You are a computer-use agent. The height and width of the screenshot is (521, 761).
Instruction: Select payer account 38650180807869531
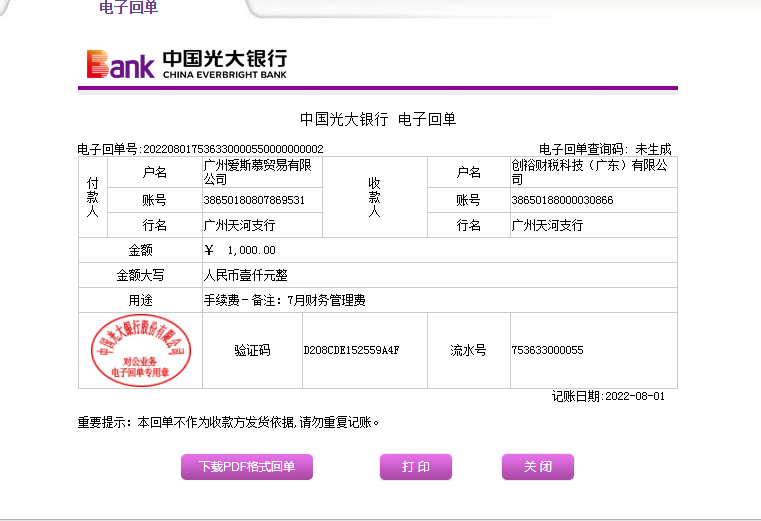(x=254, y=200)
